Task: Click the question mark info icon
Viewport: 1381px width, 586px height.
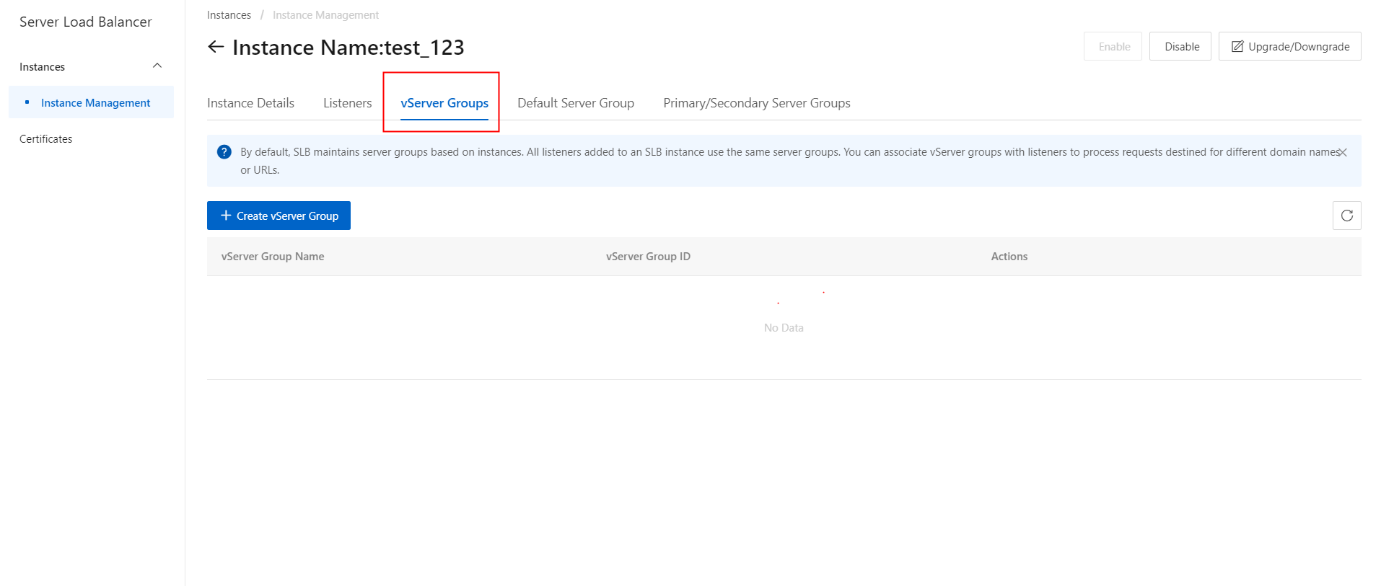Action: tap(224, 152)
